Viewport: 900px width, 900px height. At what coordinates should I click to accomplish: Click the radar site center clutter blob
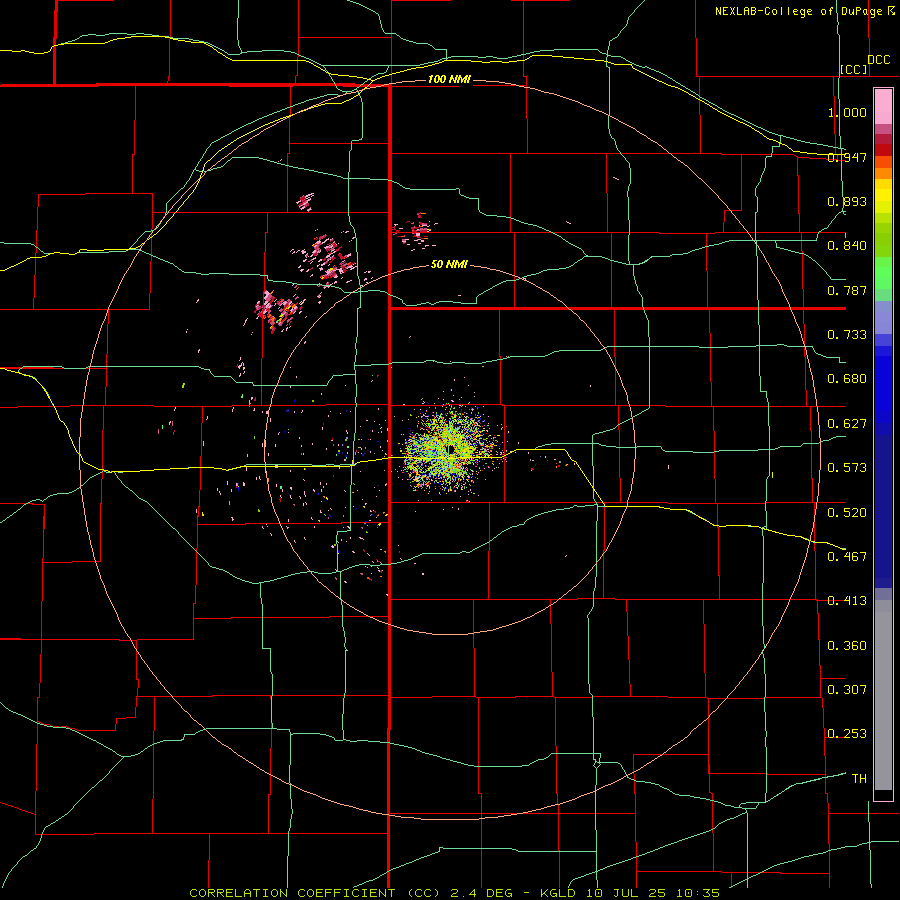point(452,448)
